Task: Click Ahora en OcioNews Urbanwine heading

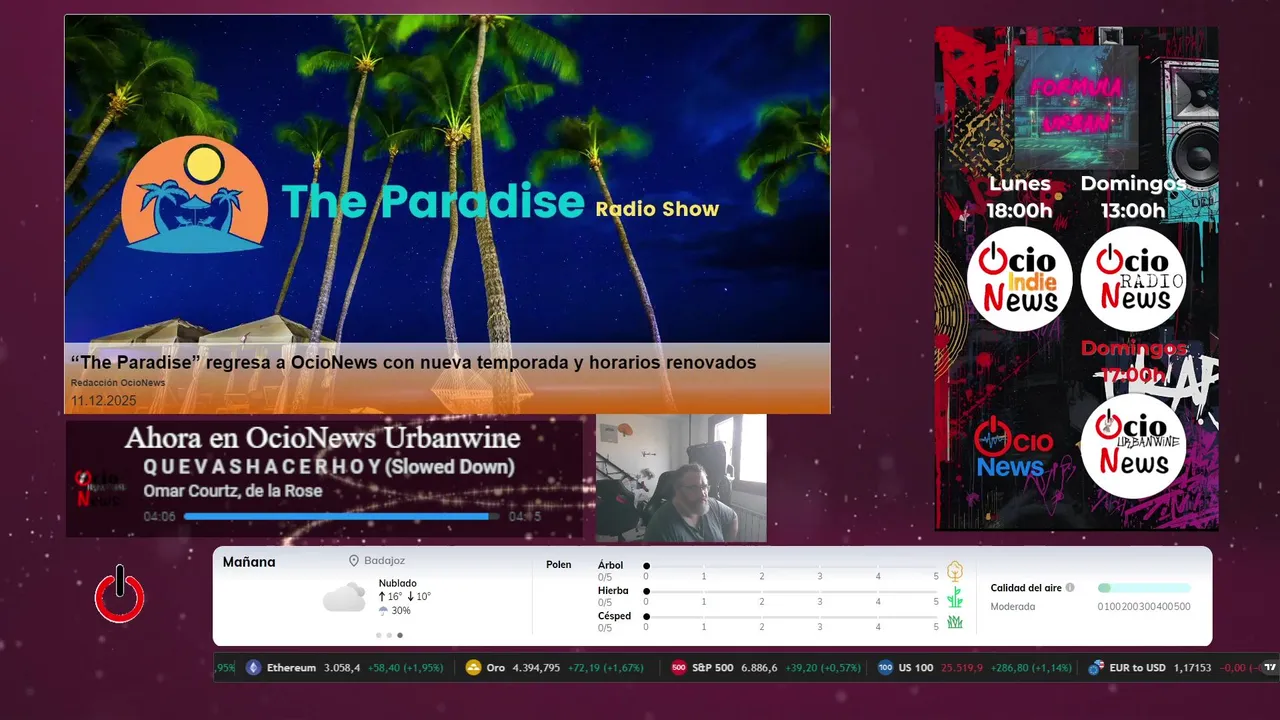Action: tap(322, 438)
